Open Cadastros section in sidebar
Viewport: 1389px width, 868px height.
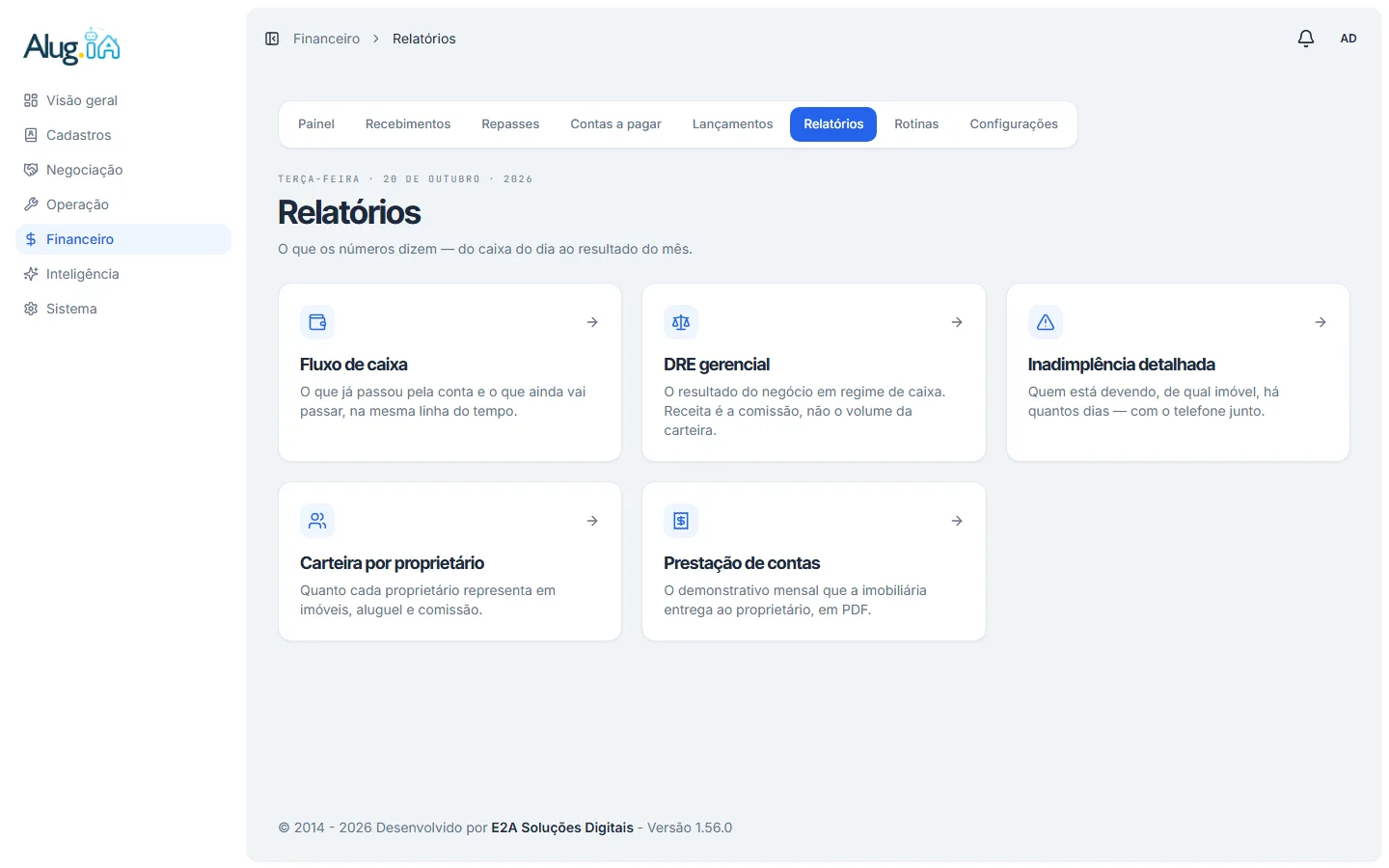point(123,135)
